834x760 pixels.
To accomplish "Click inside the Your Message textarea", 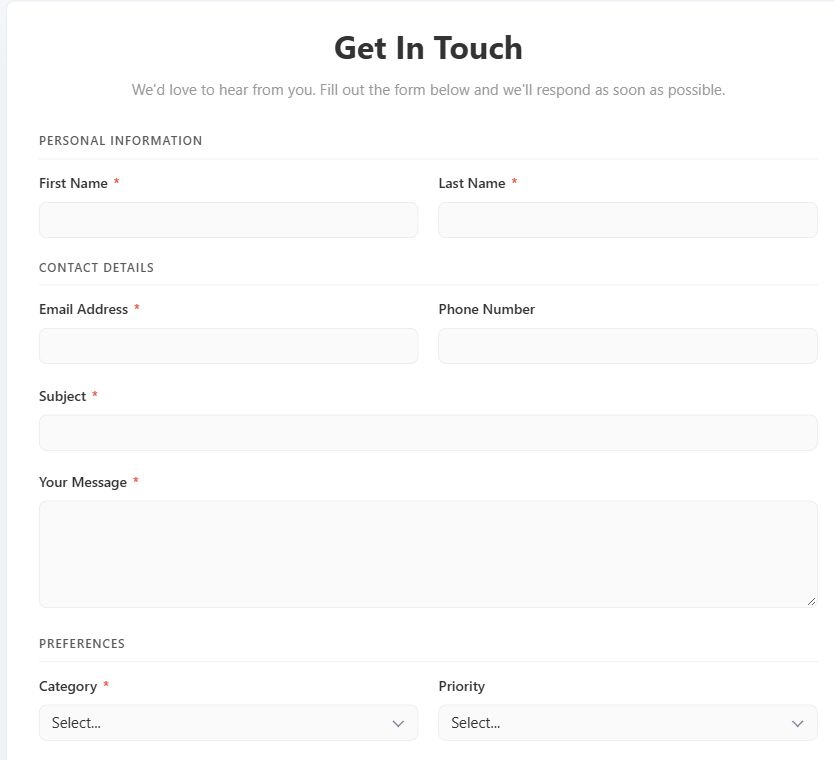I will pos(428,554).
